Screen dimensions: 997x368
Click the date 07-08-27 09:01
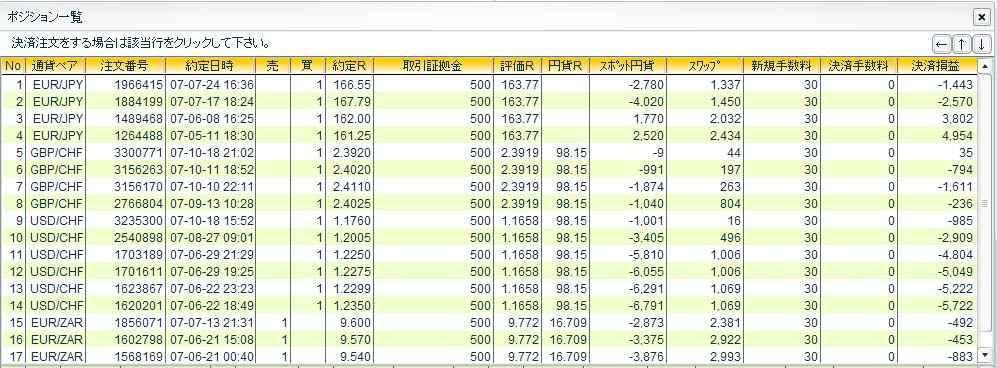click(x=212, y=238)
